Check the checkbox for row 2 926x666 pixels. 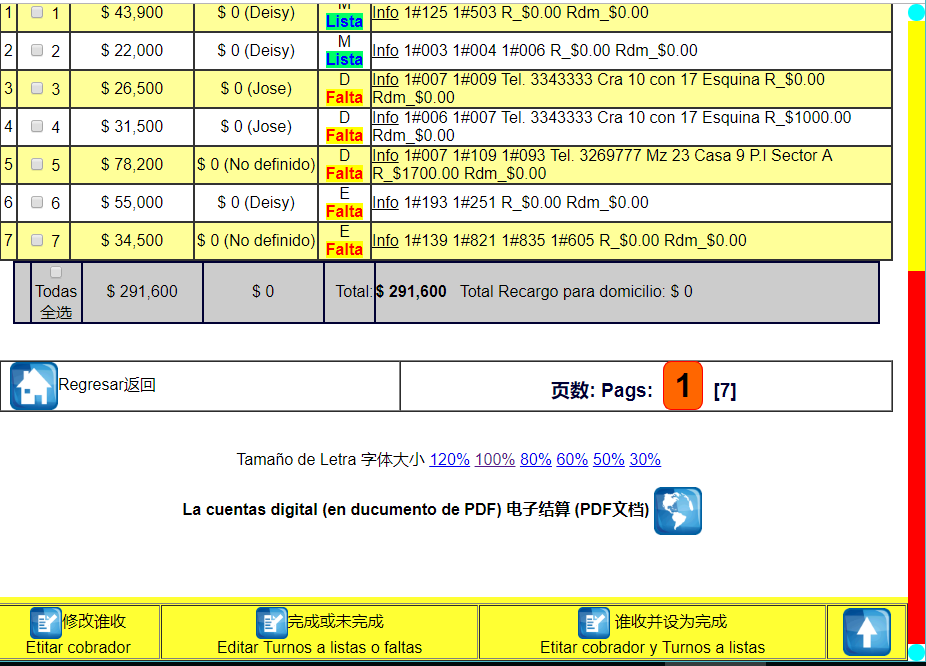[37, 50]
